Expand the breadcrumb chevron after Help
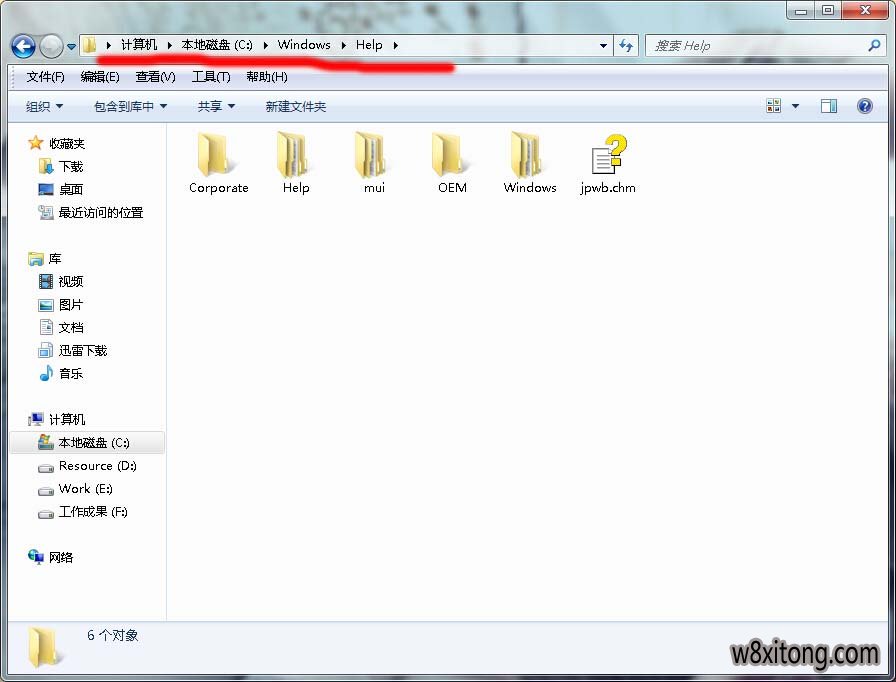This screenshot has height=682, width=896. coord(394,45)
